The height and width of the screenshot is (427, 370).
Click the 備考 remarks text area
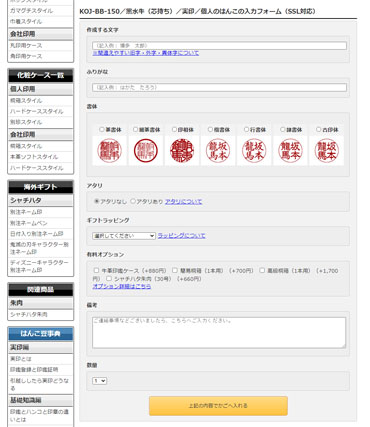point(219,333)
